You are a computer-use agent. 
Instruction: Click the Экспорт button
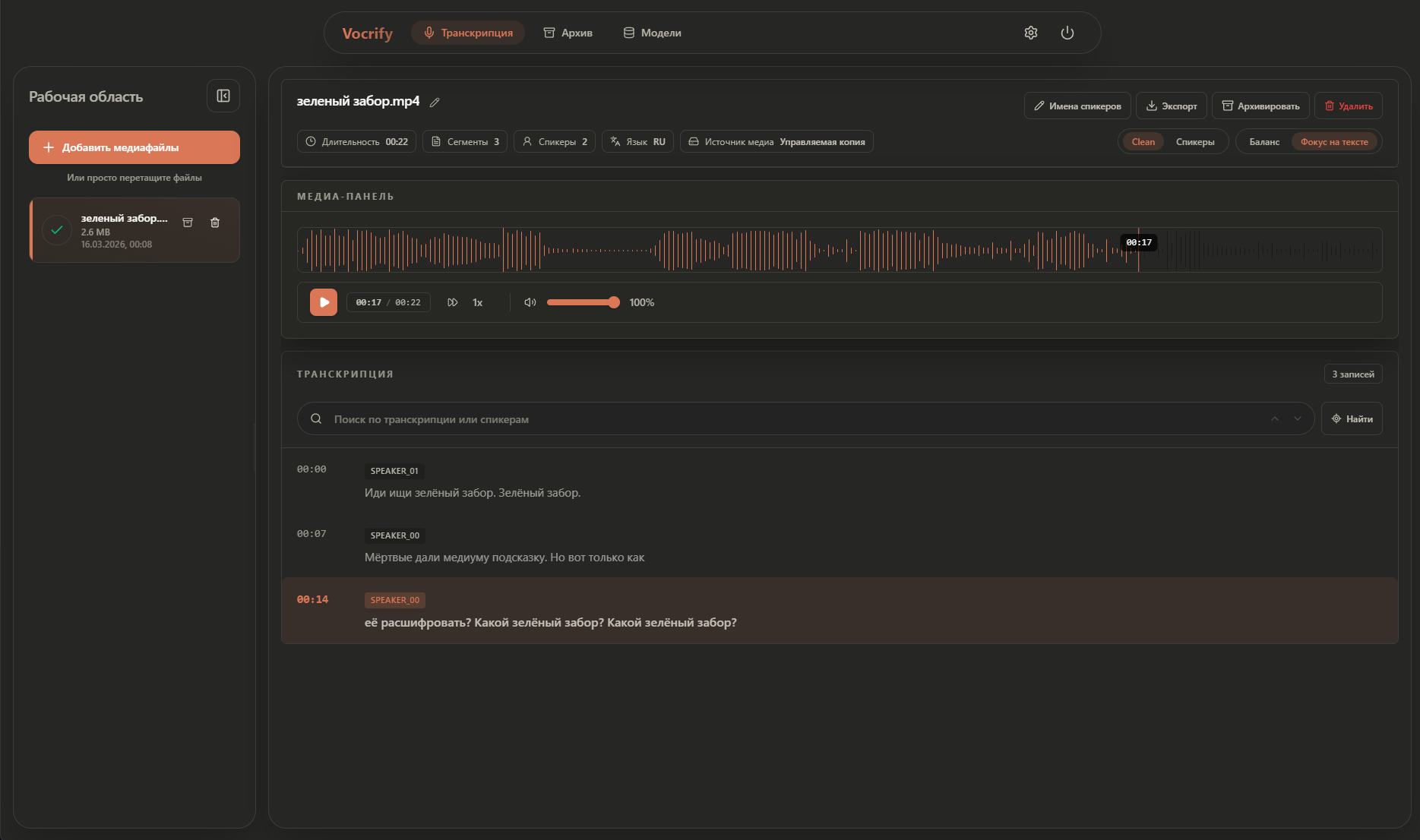click(1171, 106)
